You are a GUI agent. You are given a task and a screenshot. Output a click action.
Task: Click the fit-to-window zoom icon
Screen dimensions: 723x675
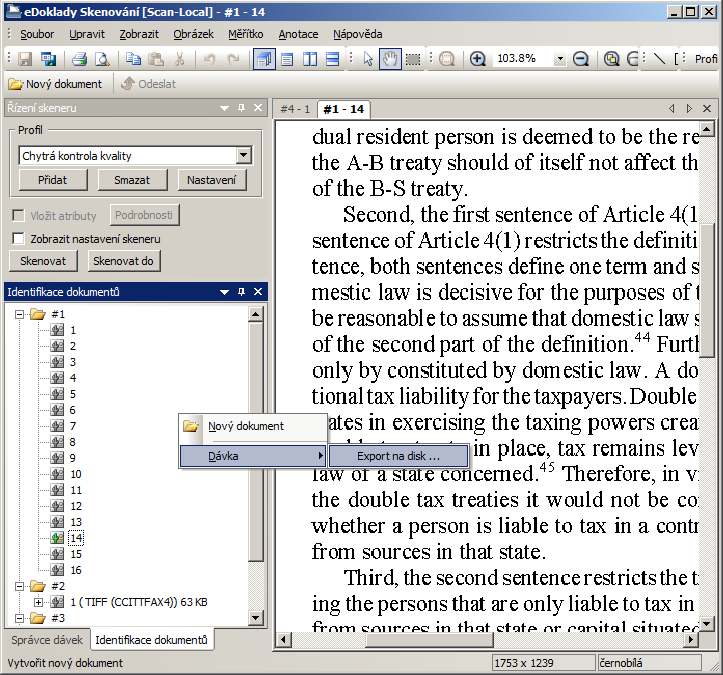click(x=611, y=59)
